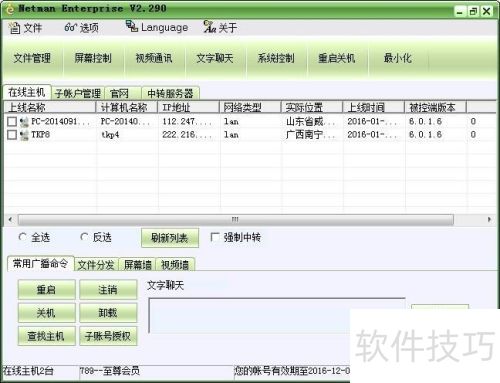Click the 关于 person icon

[x=210, y=27]
